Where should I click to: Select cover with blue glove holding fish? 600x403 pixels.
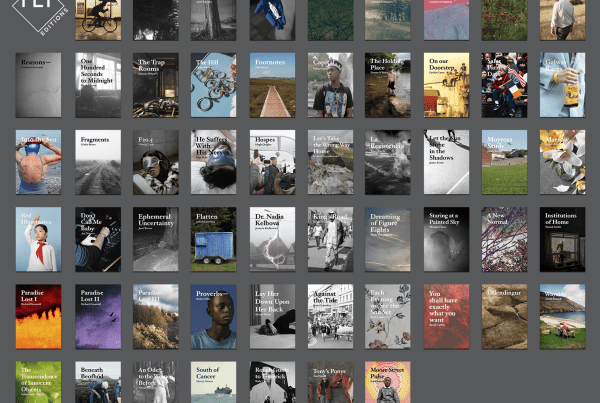272,20
